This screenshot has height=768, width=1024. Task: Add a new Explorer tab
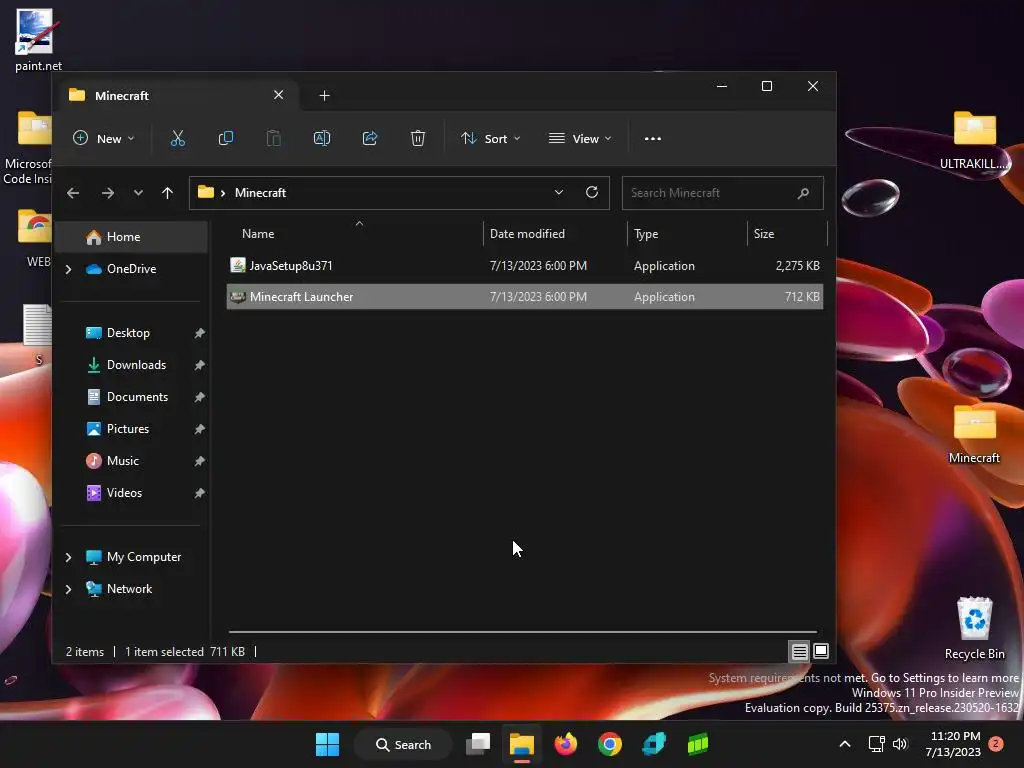pos(325,96)
